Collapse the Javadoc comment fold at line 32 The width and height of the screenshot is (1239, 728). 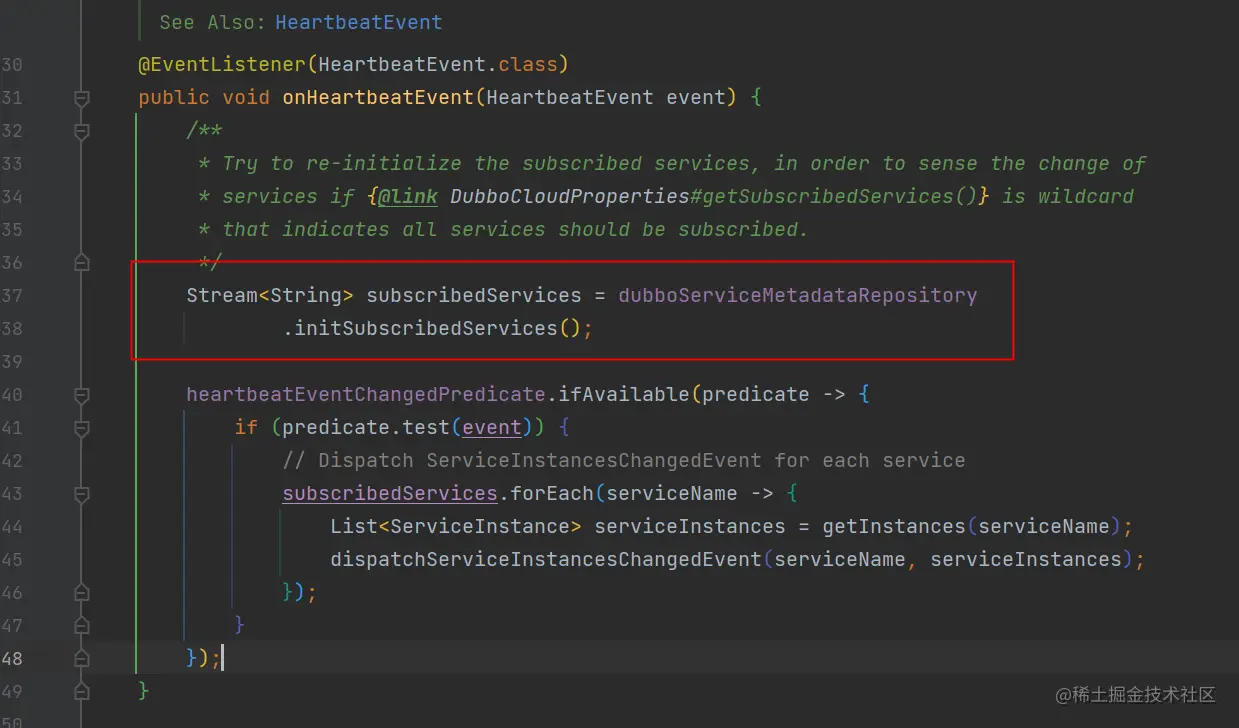[x=82, y=131]
